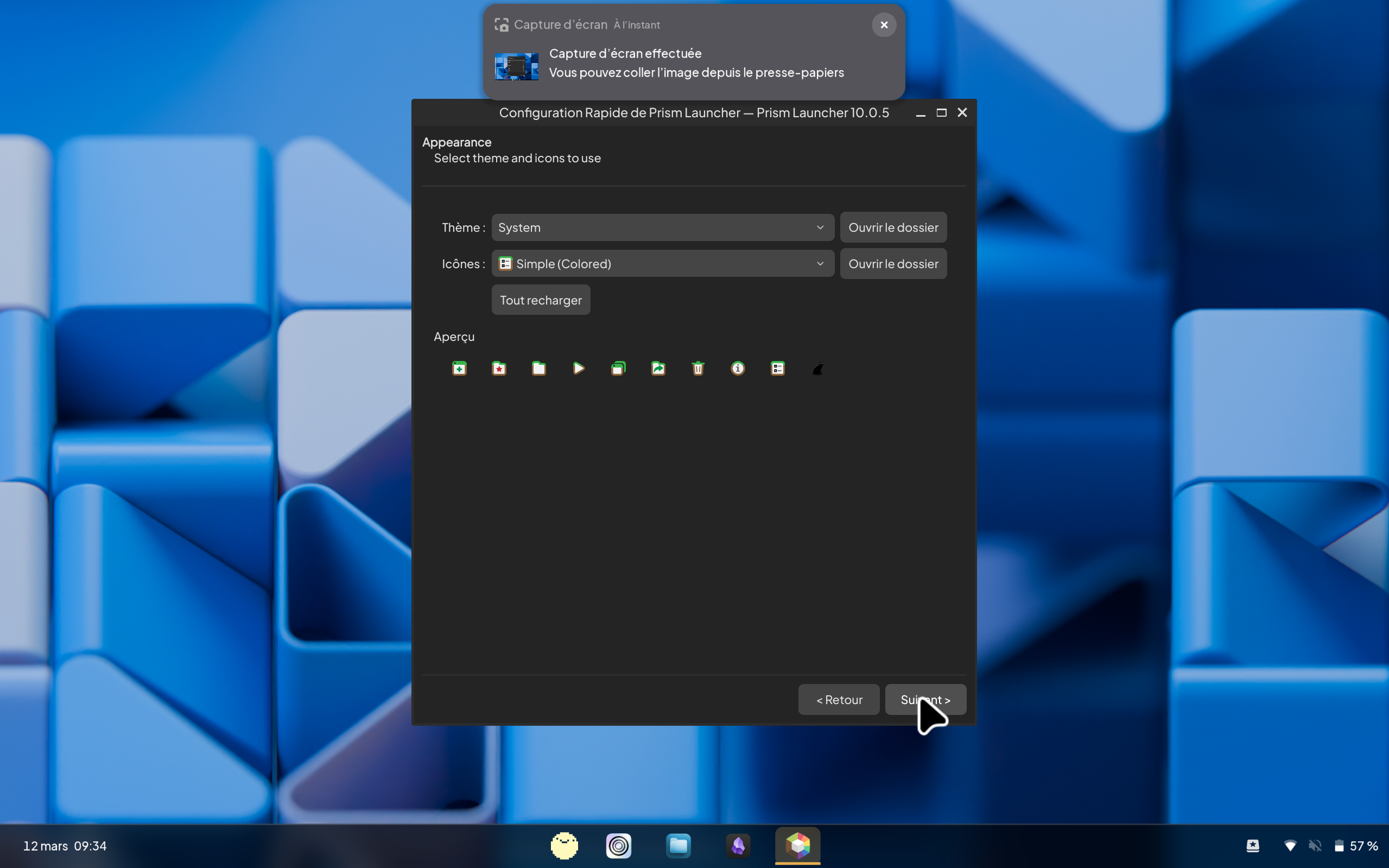
Task: Open the Wi-Fi network indicator
Action: 1290,846
